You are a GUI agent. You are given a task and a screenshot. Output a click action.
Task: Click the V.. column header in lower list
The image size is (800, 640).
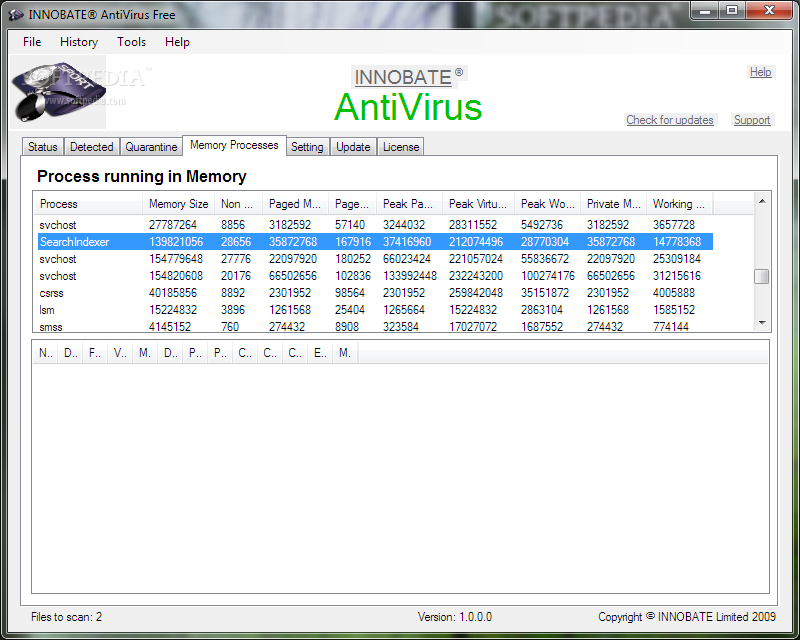coord(120,353)
